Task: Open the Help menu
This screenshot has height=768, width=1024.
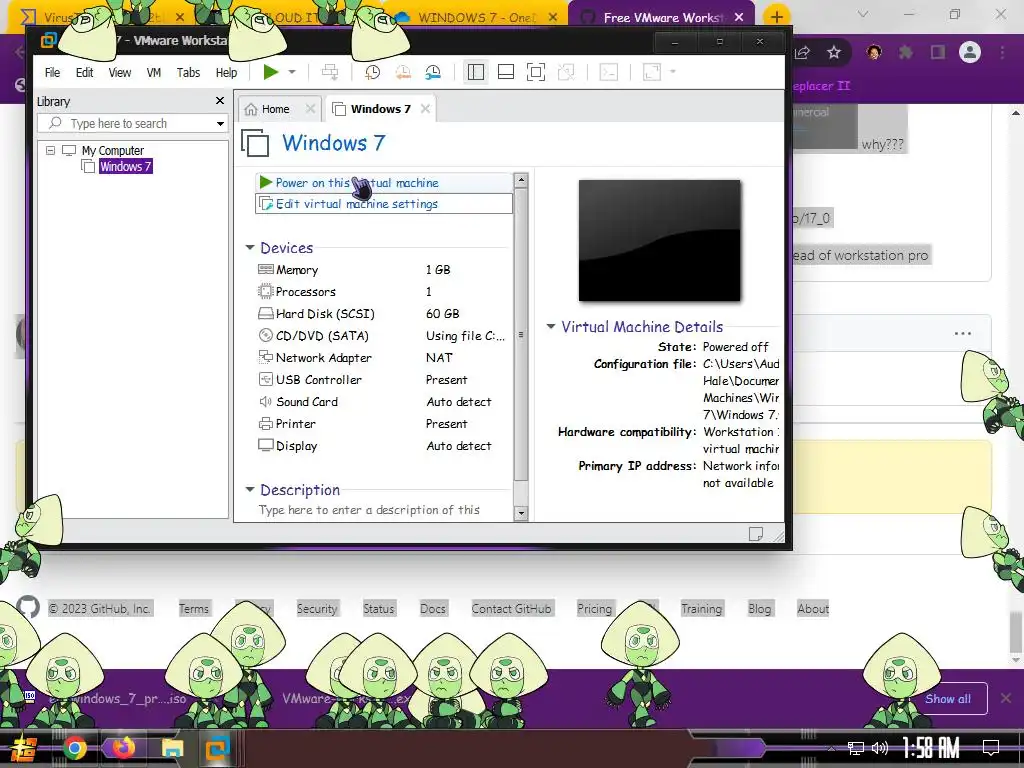Action: tap(227, 72)
